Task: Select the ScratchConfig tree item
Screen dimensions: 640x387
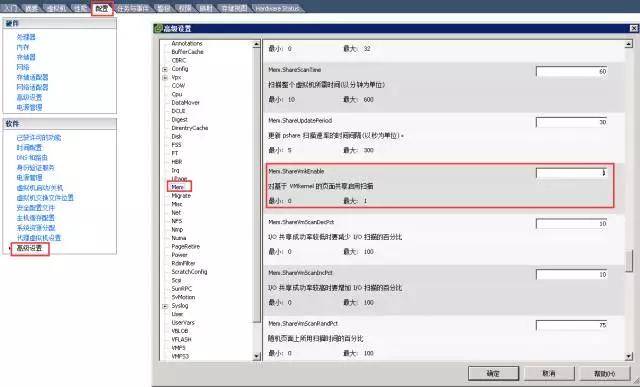Action: coord(189,272)
